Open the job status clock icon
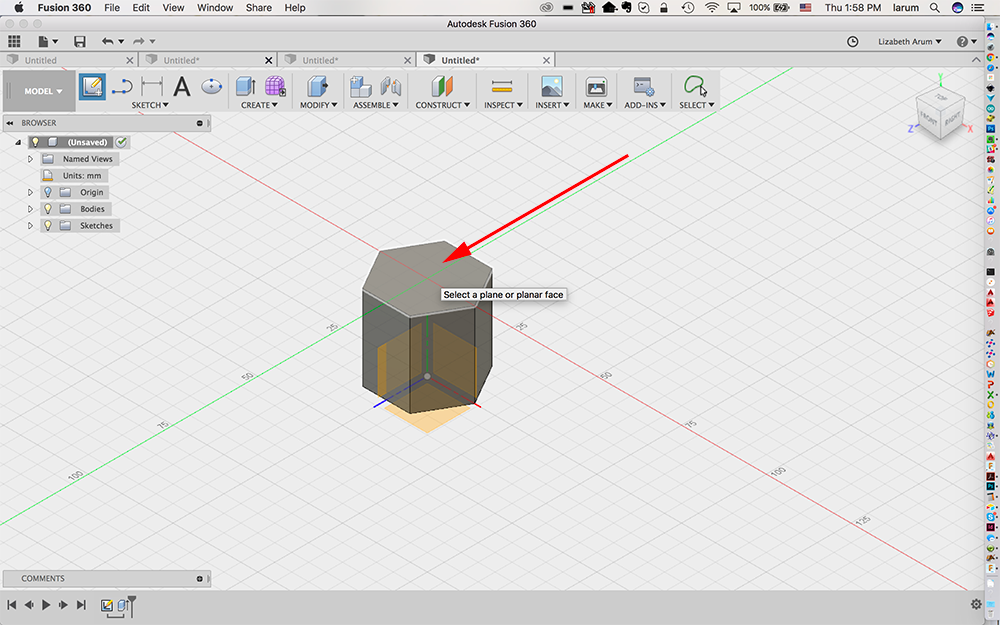Screen dimensions: 1000x625 click(853, 41)
